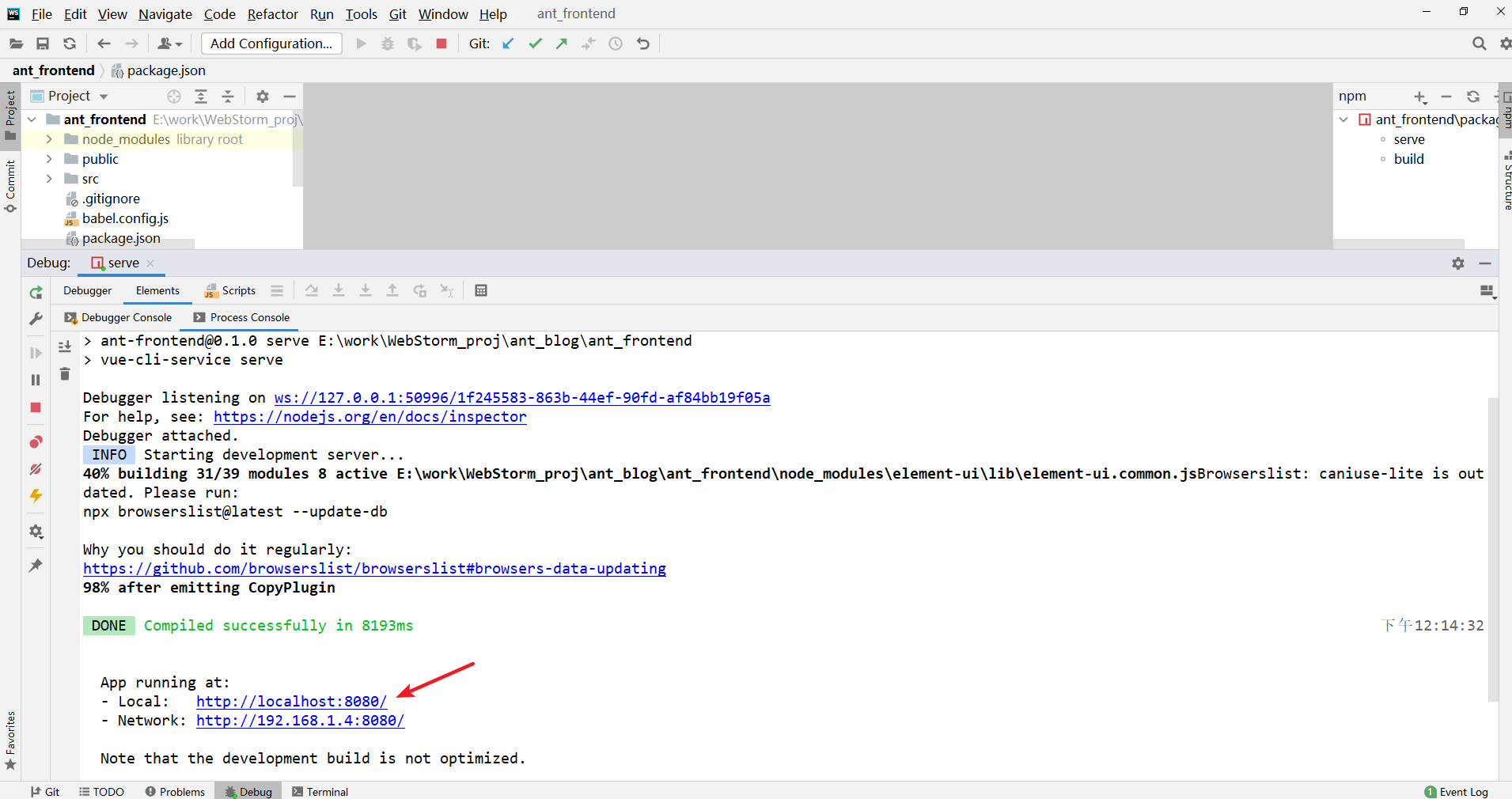Open browserslist GitHub data-updating link
This screenshot has width=1512, height=799.
pyautogui.click(x=374, y=569)
